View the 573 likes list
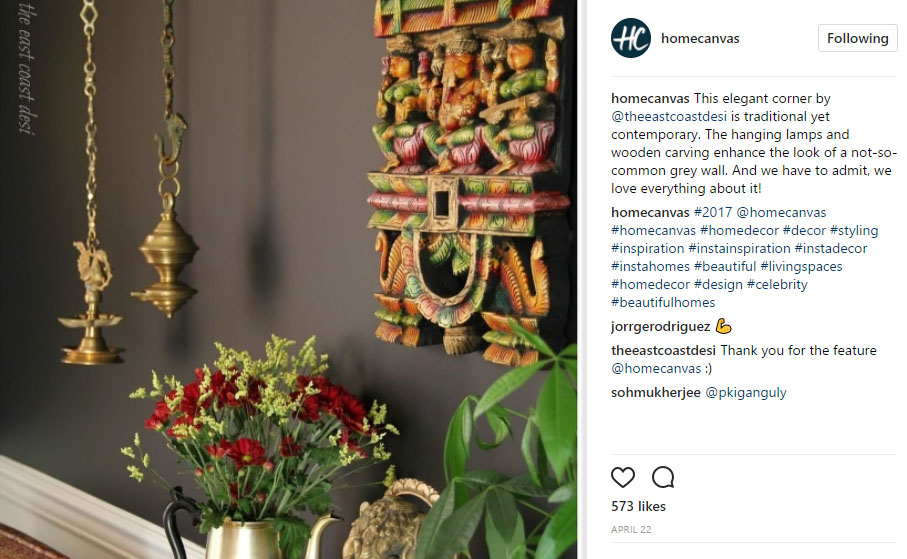Image resolution: width=907 pixels, height=559 pixels. coord(638,506)
